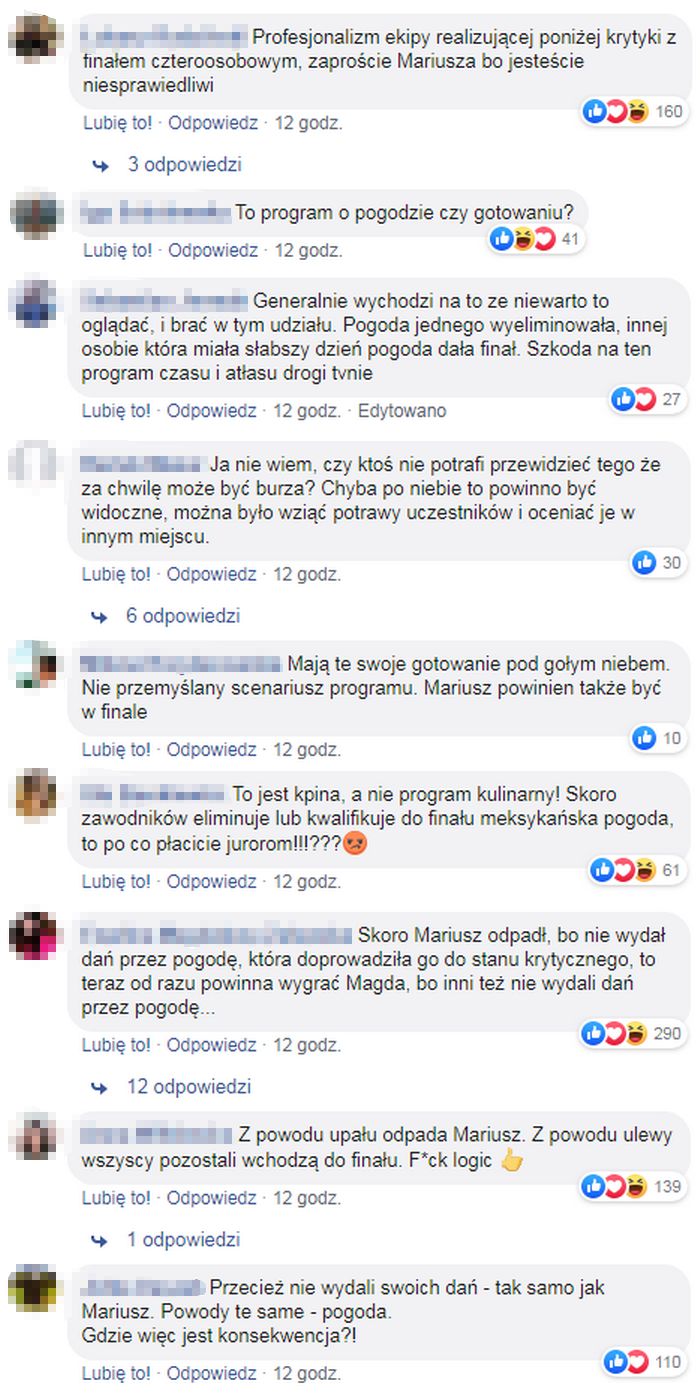Image resolution: width=700 pixels, height=1393 pixels.
Task: Open the like reaction showing 10
Action: tap(658, 738)
